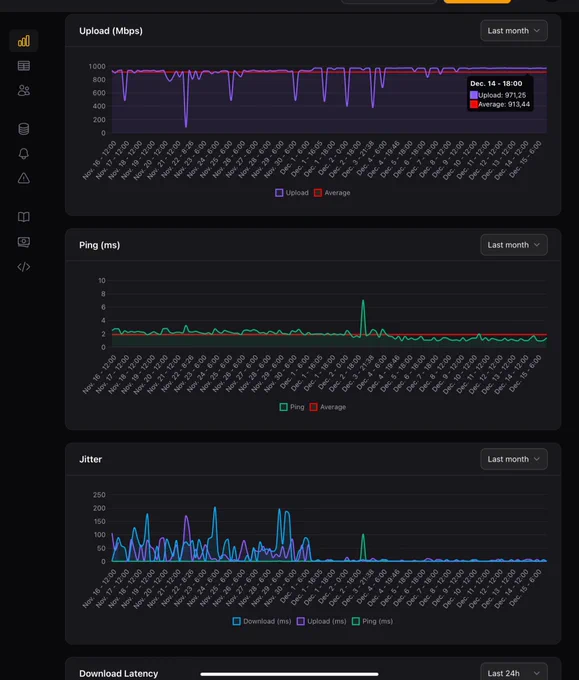Click the Jitter chart title
Screen dimensions: 579x680
(x=90, y=459)
